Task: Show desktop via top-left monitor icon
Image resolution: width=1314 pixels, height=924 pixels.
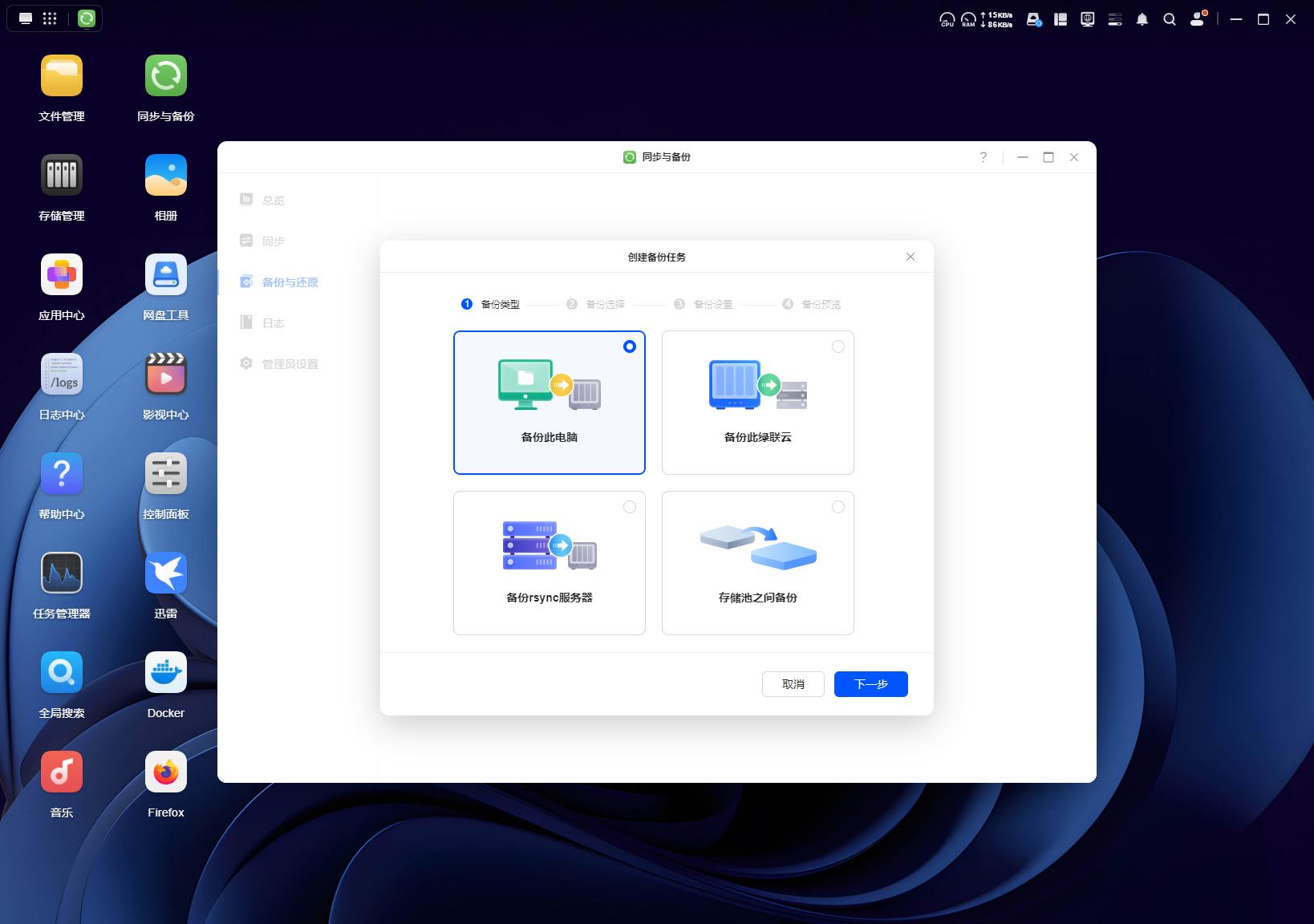Action: coord(26,18)
